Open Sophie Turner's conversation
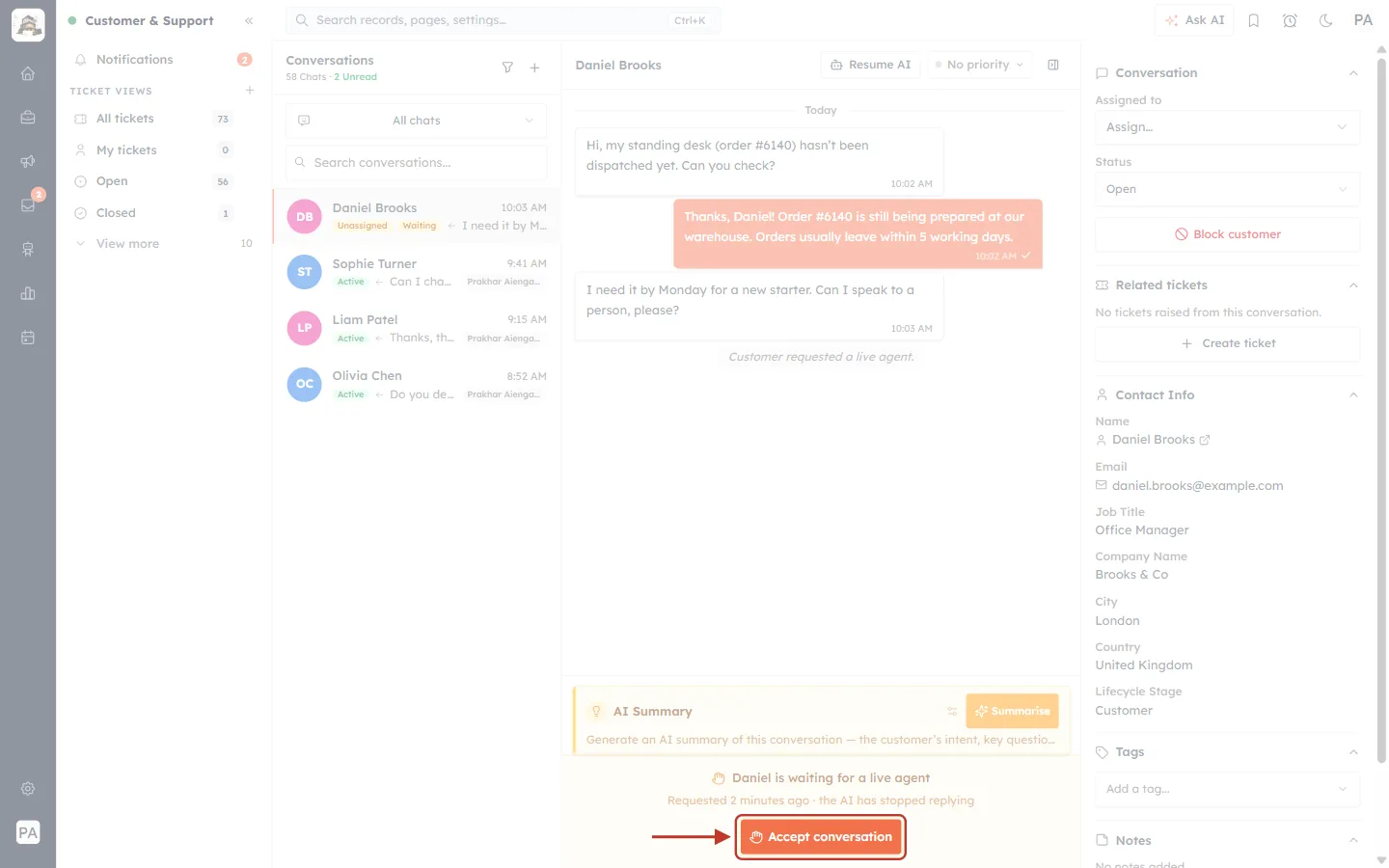 (x=417, y=272)
